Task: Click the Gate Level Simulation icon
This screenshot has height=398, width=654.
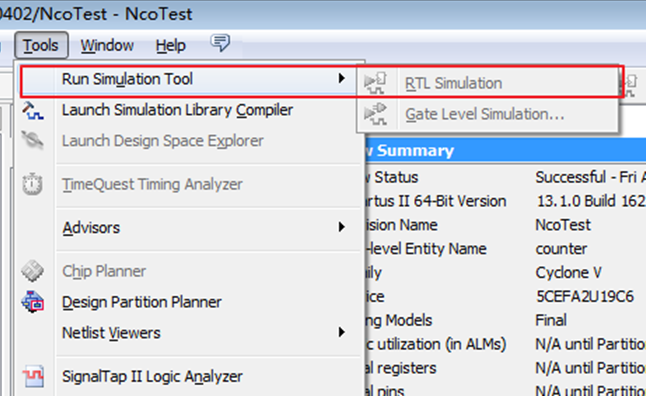Action: tap(375, 114)
